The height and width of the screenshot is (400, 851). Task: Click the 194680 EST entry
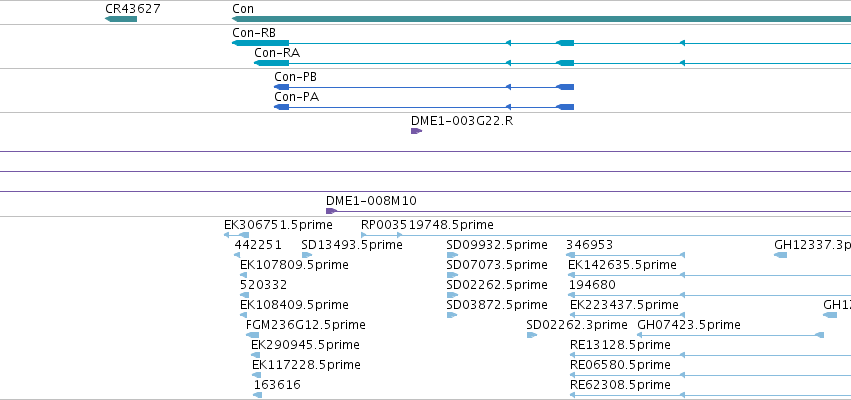tap(592, 285)
